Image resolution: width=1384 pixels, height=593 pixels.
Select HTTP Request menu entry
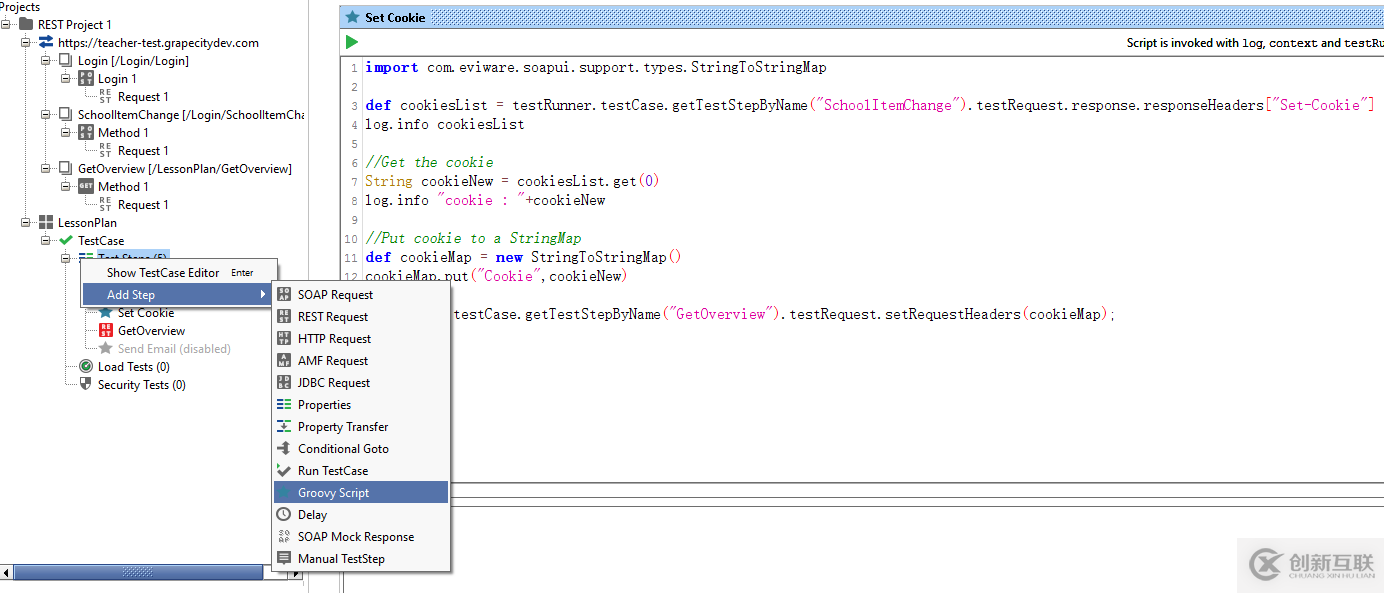[361, 338]
